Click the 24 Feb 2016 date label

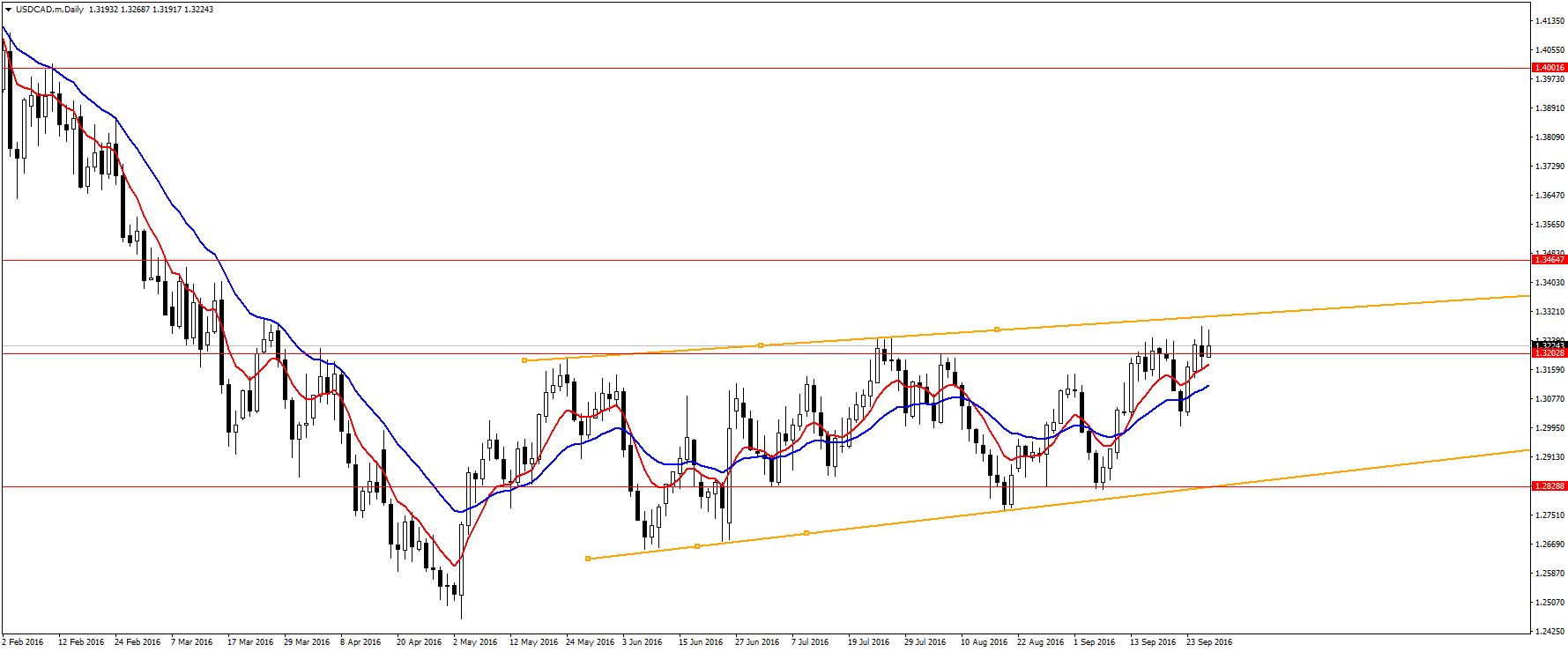[x=137, y=642]
